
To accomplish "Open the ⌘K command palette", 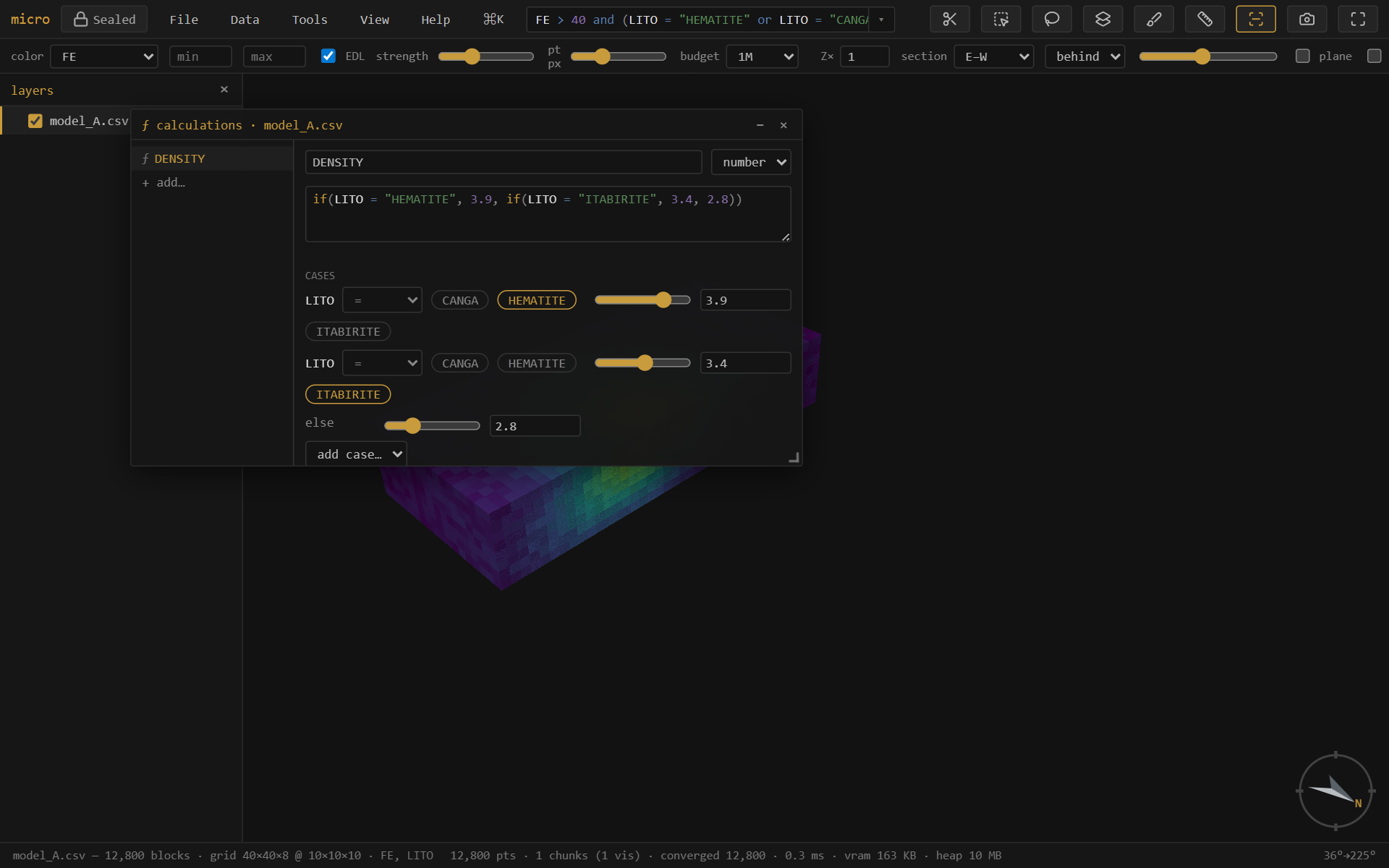I will click(493, 20).
